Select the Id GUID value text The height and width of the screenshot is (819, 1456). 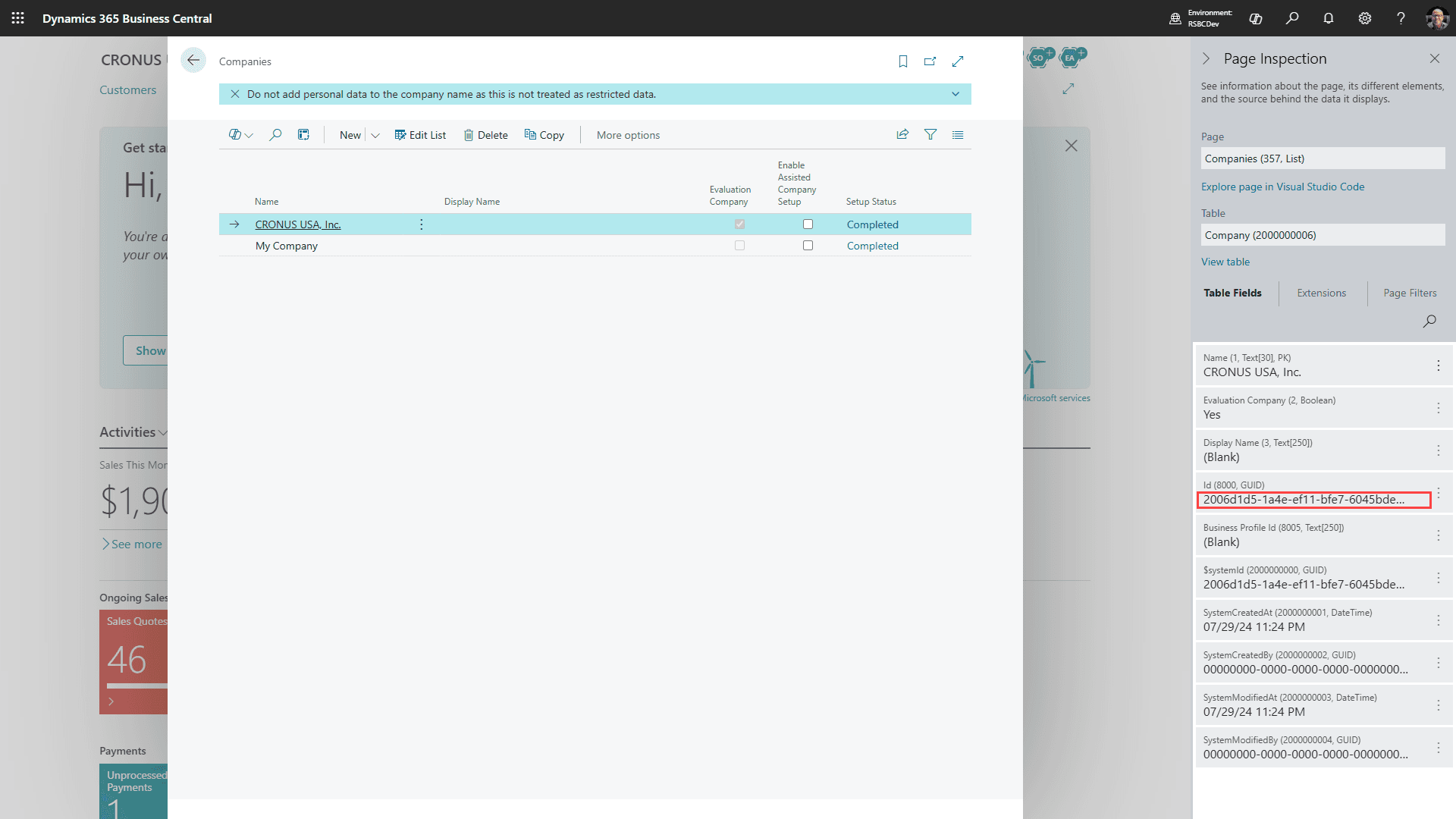(1304, 500)
